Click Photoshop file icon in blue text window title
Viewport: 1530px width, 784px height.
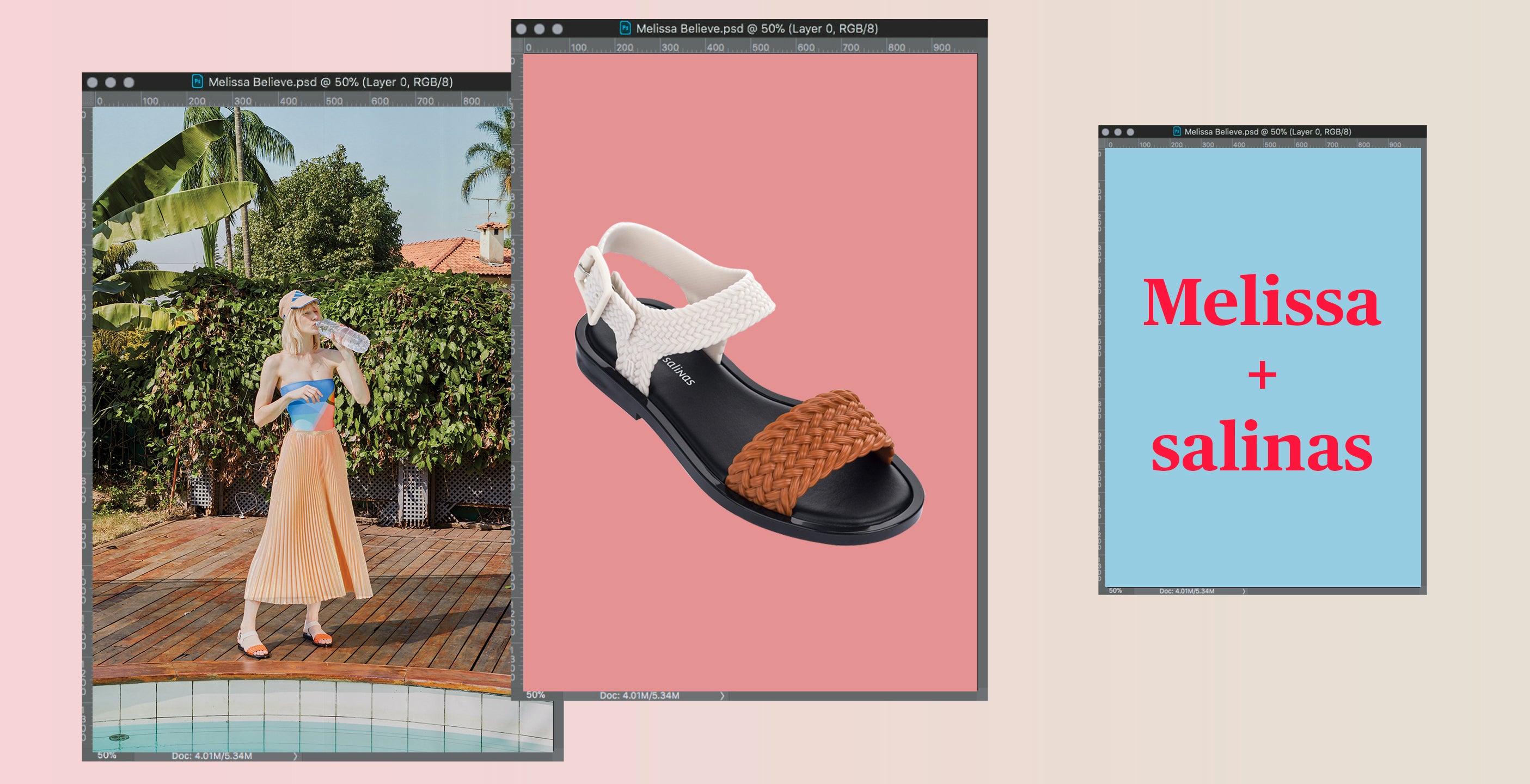tap(1177, 131)
